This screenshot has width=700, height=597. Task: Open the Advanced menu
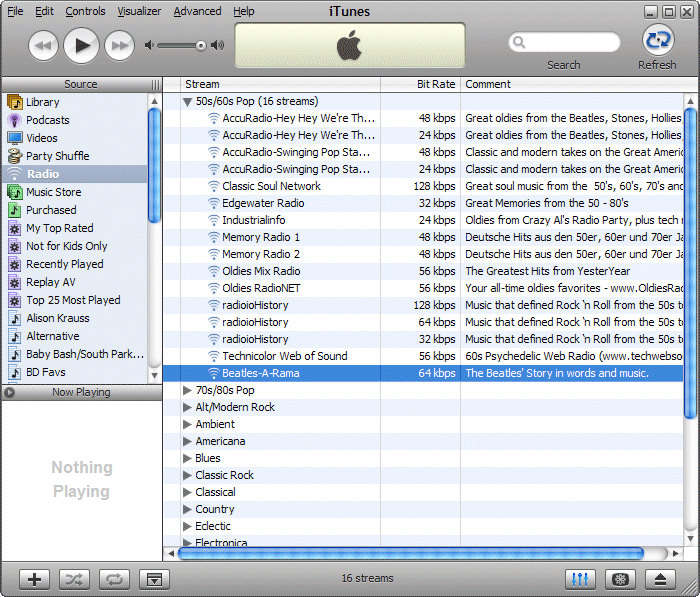pyautogui.click(x=197, y=11)
